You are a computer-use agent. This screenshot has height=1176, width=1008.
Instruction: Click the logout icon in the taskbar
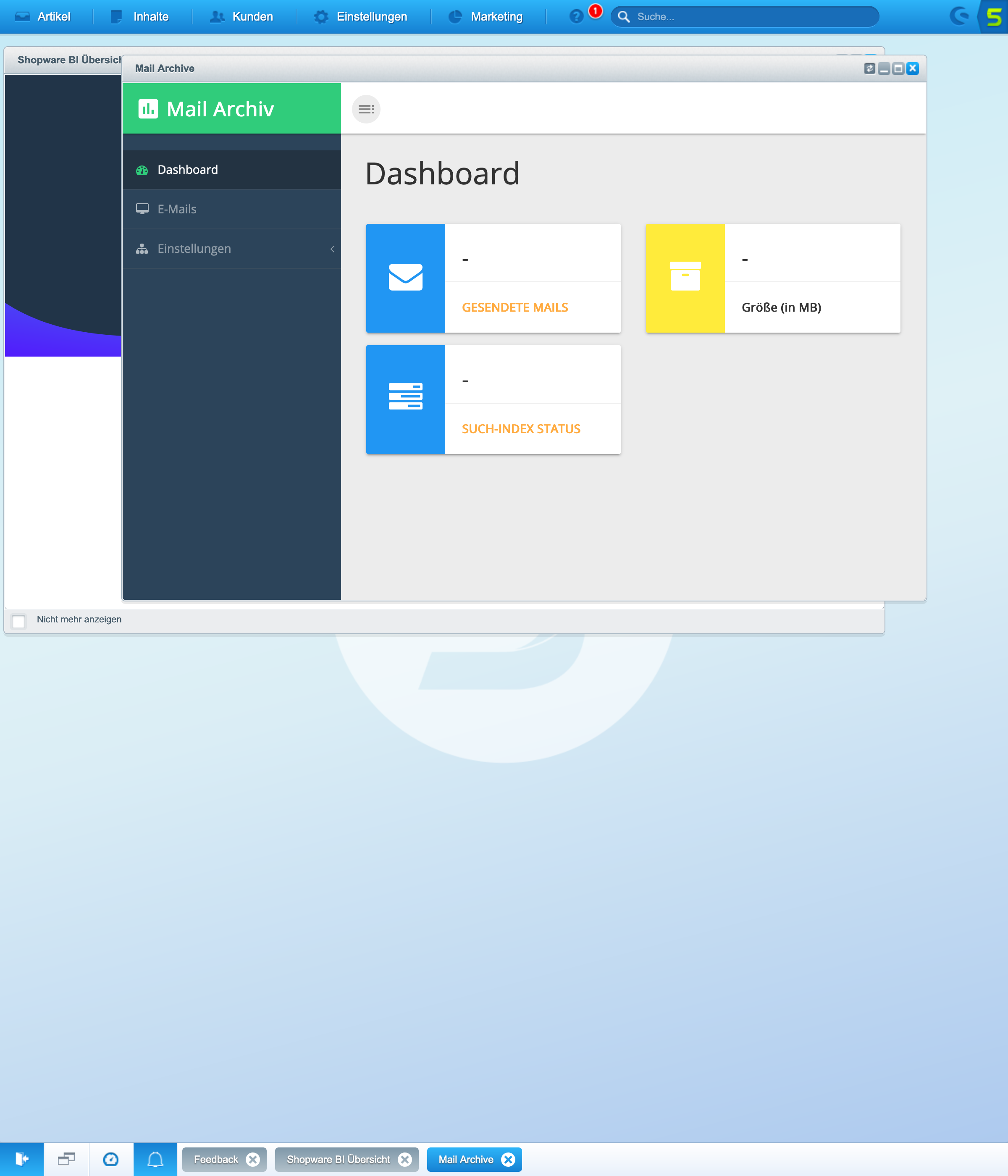point(21,1159)
